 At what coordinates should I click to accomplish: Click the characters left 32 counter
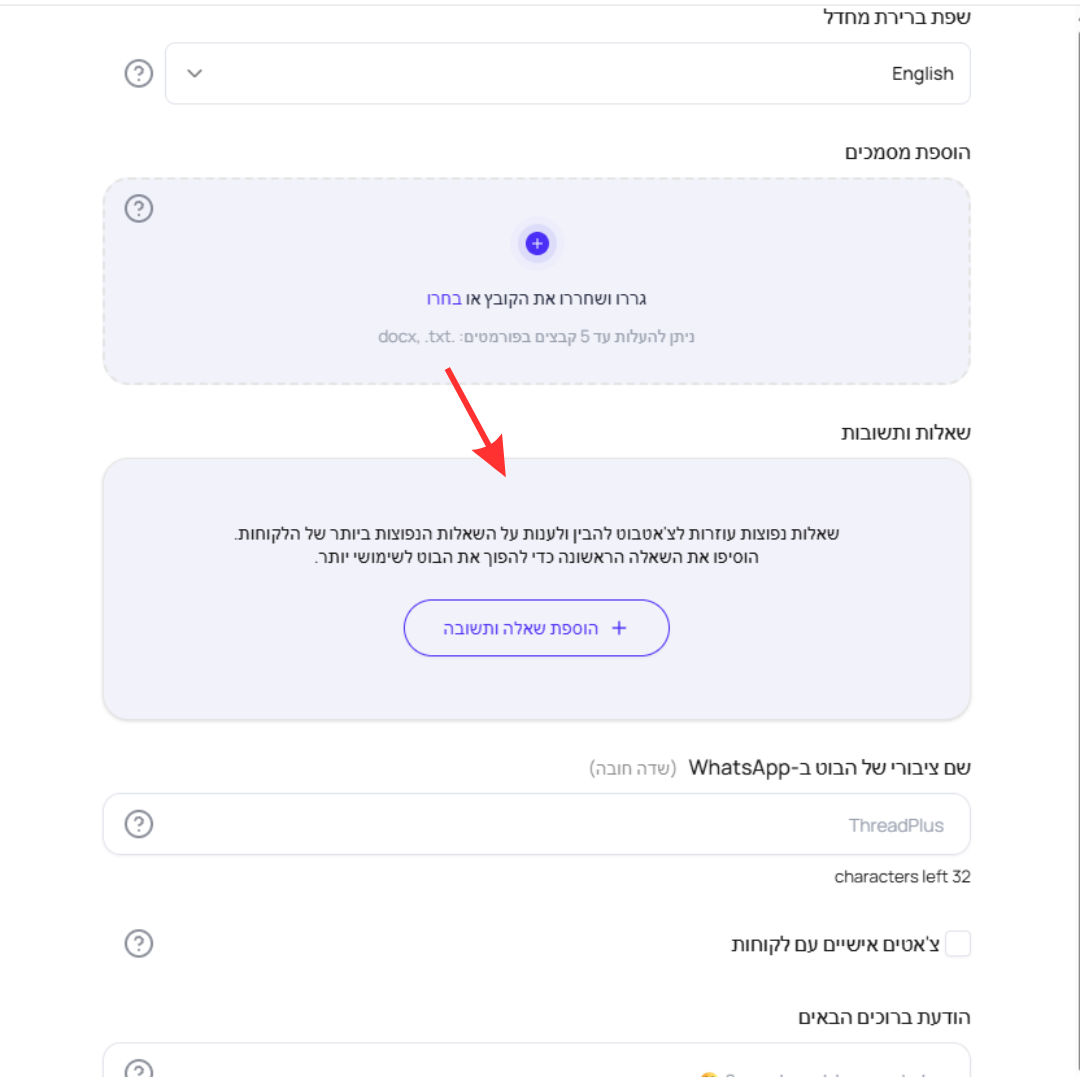(x=902, y=877)
